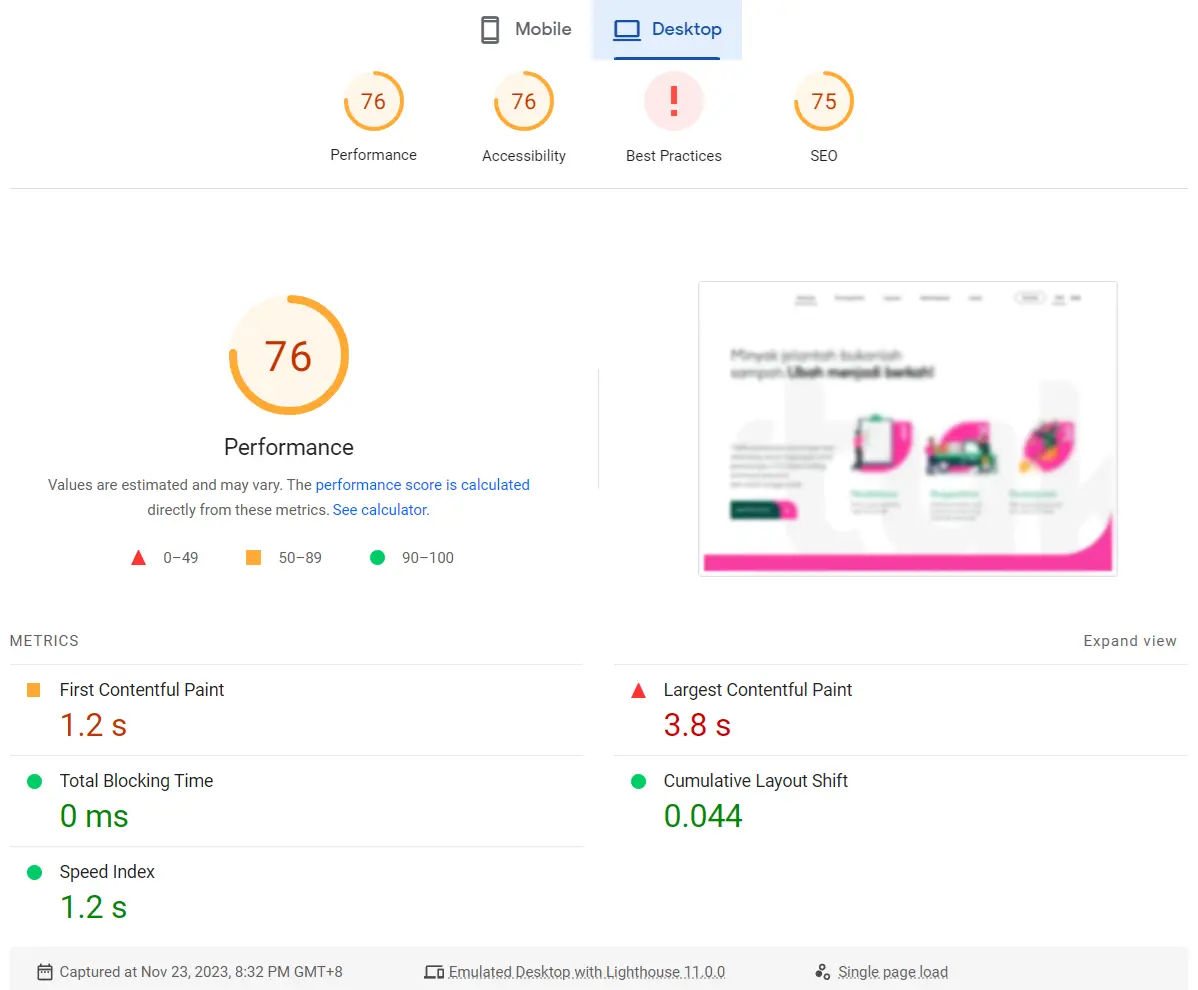Click 'Emulated Desktop with Lighthouse 11.0.0'
This screenshot has width=1198, height=990.
(x=587, y=972)
